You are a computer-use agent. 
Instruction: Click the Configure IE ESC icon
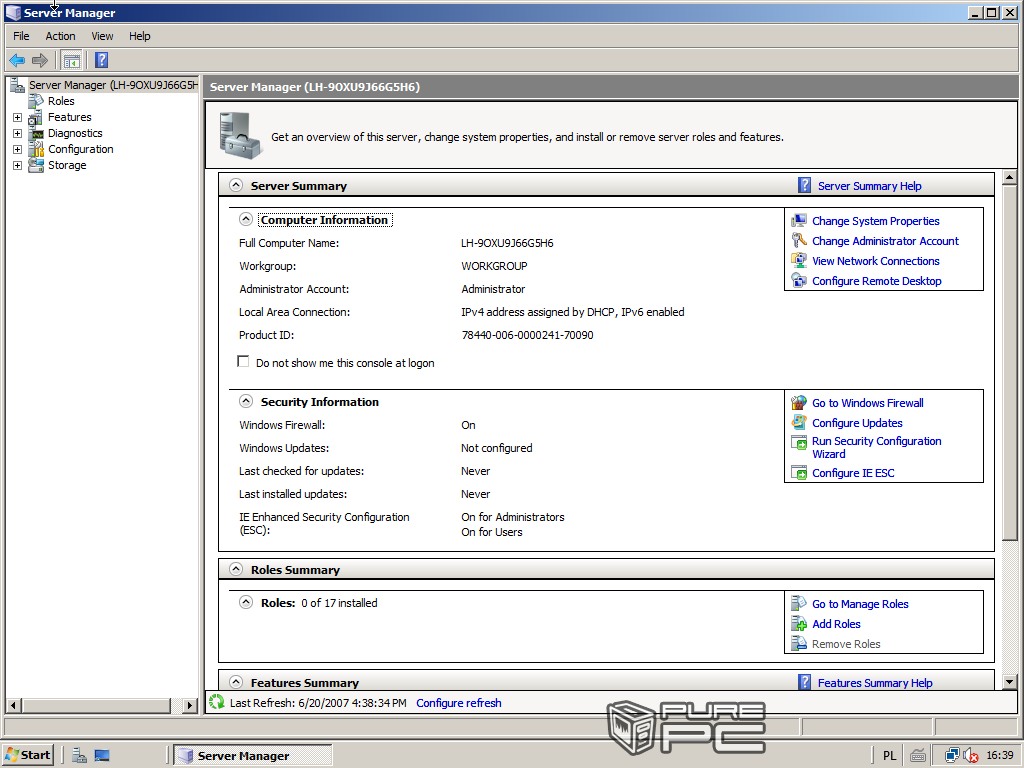point(799,473)
